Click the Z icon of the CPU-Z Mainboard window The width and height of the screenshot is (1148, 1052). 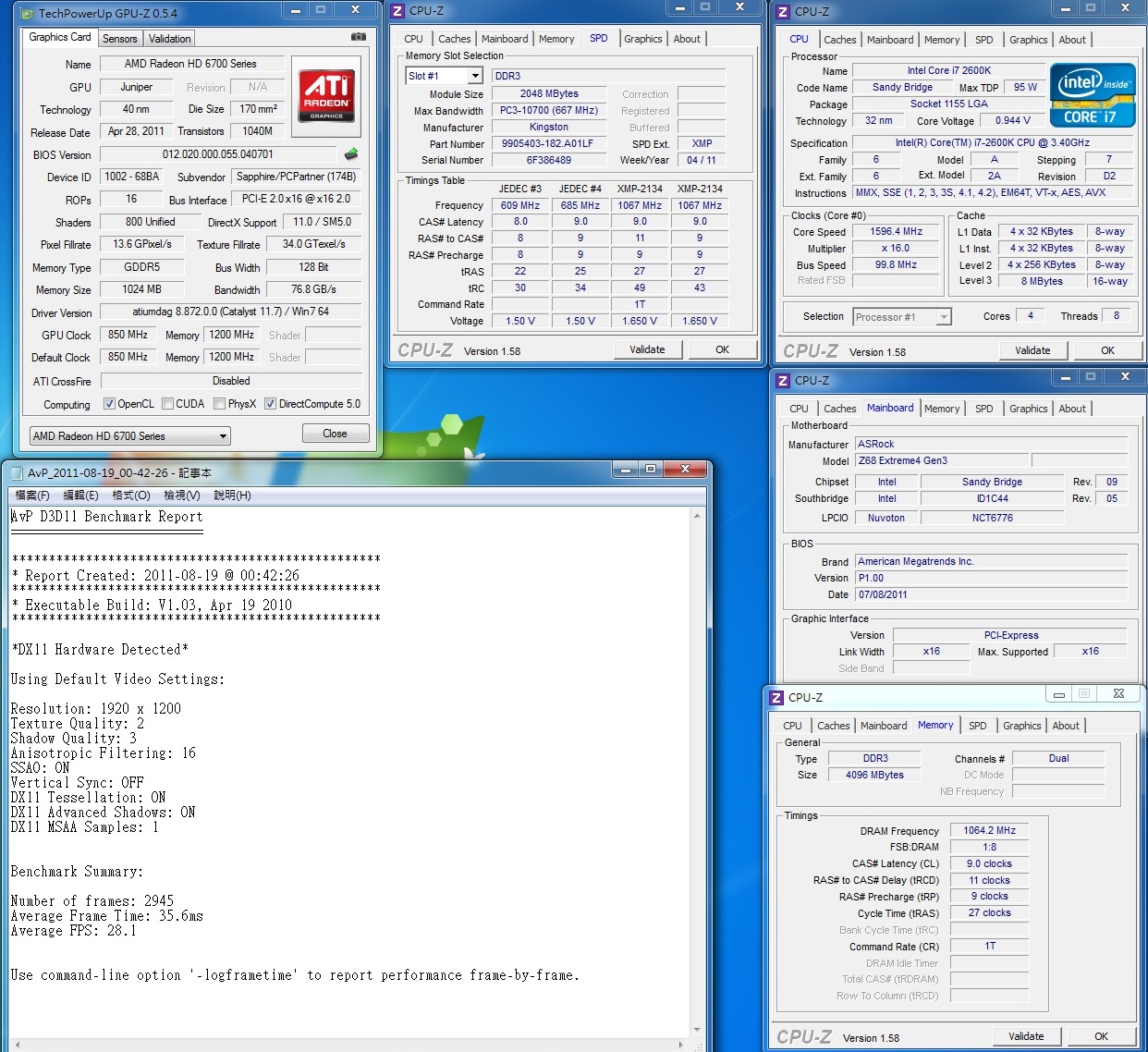tap(783, 380)
